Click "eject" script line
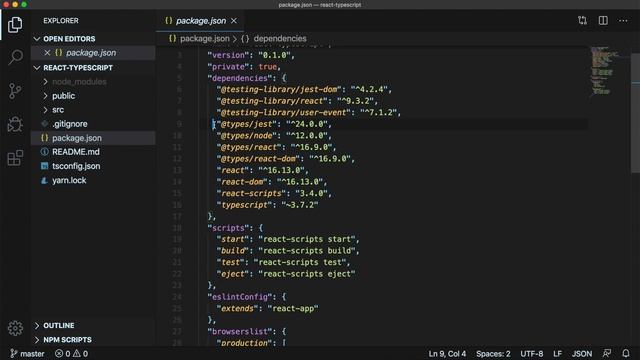 [x=286, y=274]
